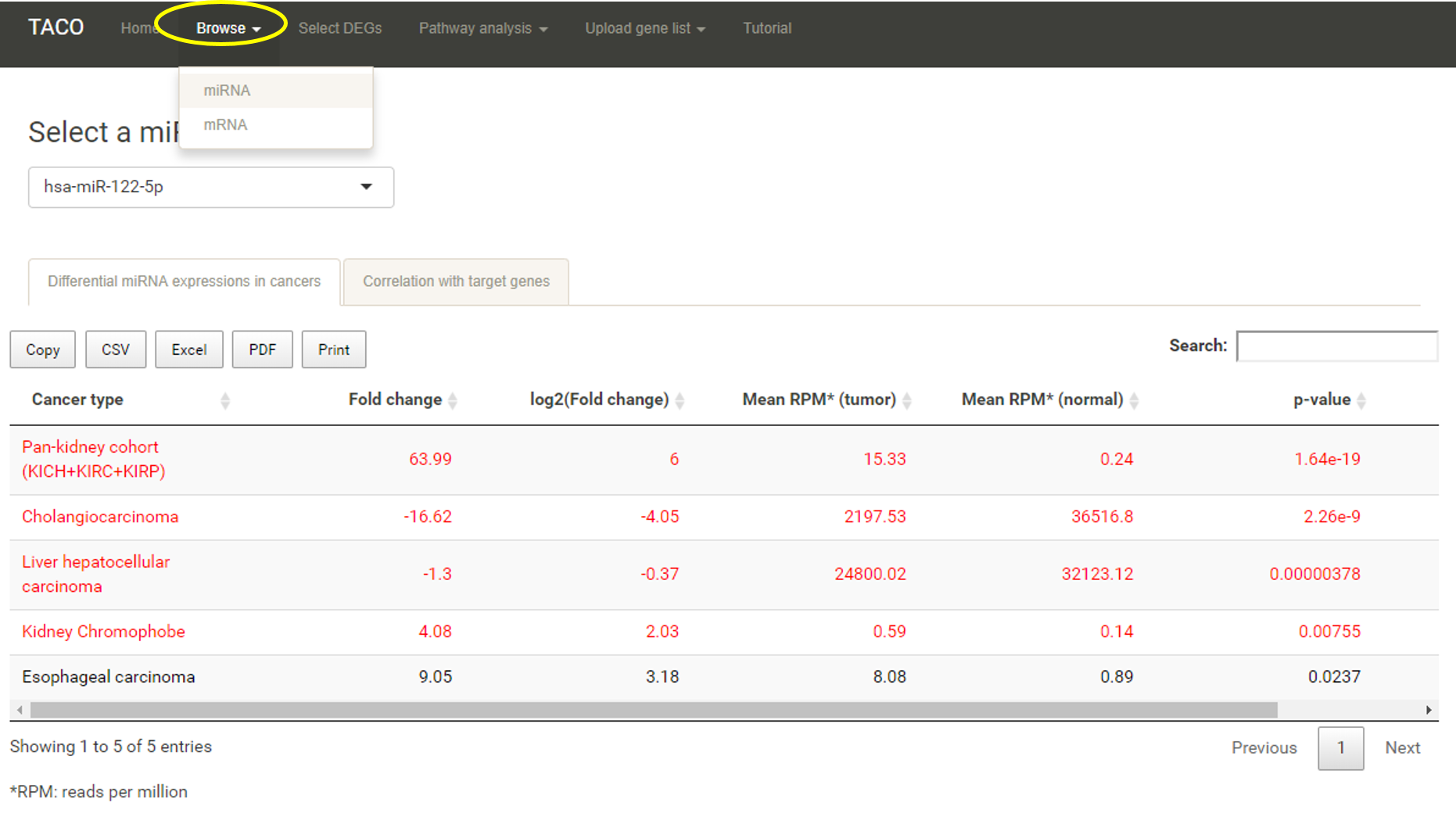Sort by p-value column arrows
Viewport: 1456px width, 817px height.
click(x=1361, y=400)
